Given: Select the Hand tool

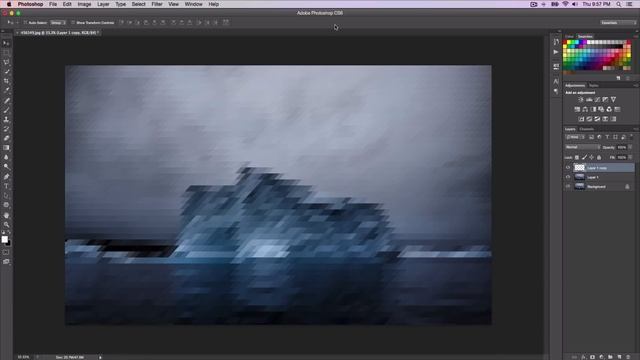Looking at the screenshot, I should (x=6, y=215).
